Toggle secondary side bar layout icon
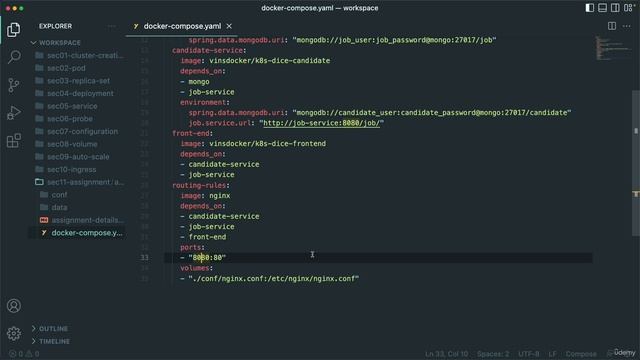 (x=615, y=8)
